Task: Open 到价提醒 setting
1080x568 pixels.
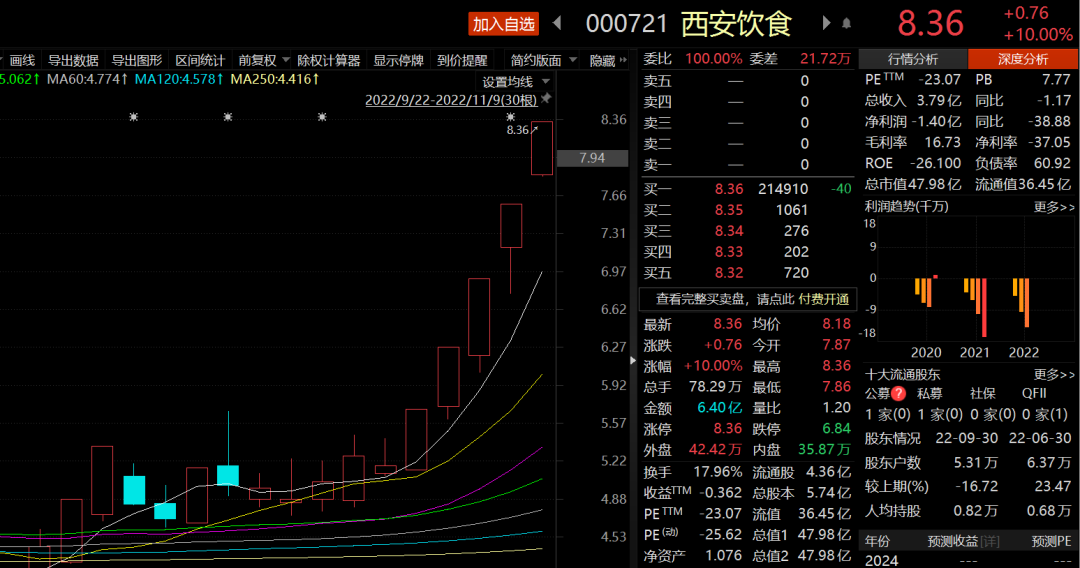Action: (x=462, y=61)
